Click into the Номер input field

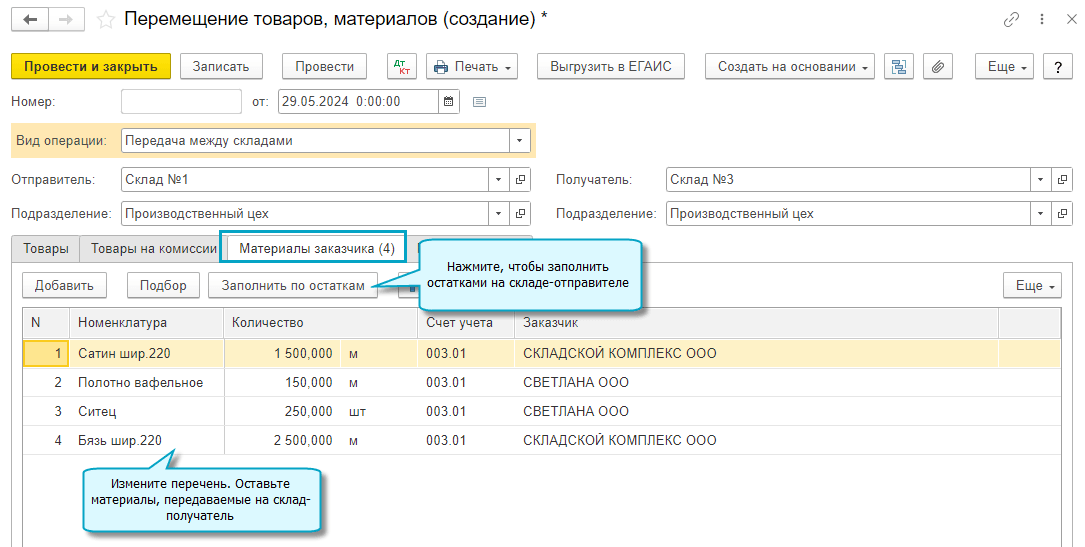181,101
